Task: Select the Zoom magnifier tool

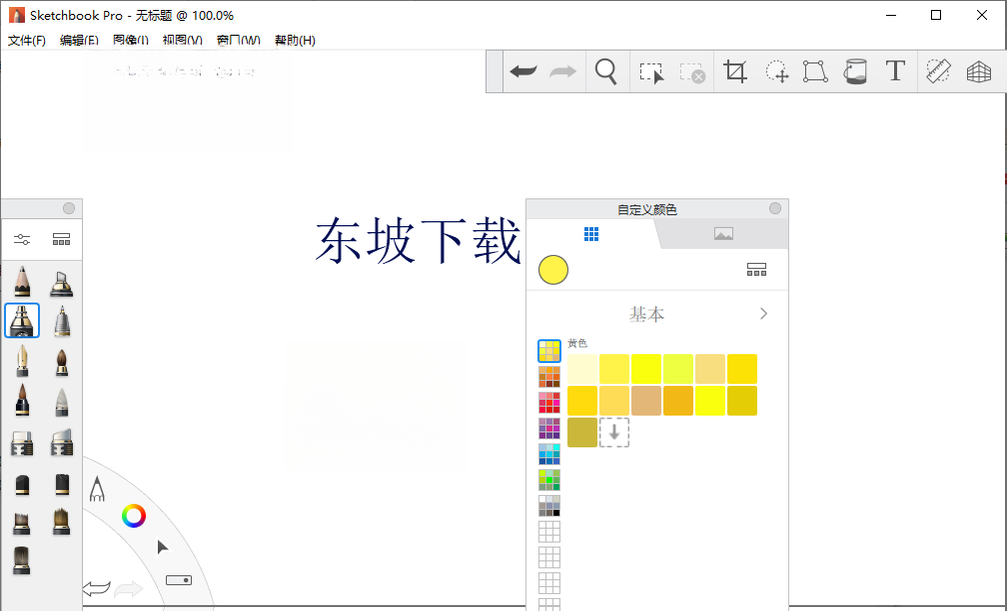Action: 606,71
